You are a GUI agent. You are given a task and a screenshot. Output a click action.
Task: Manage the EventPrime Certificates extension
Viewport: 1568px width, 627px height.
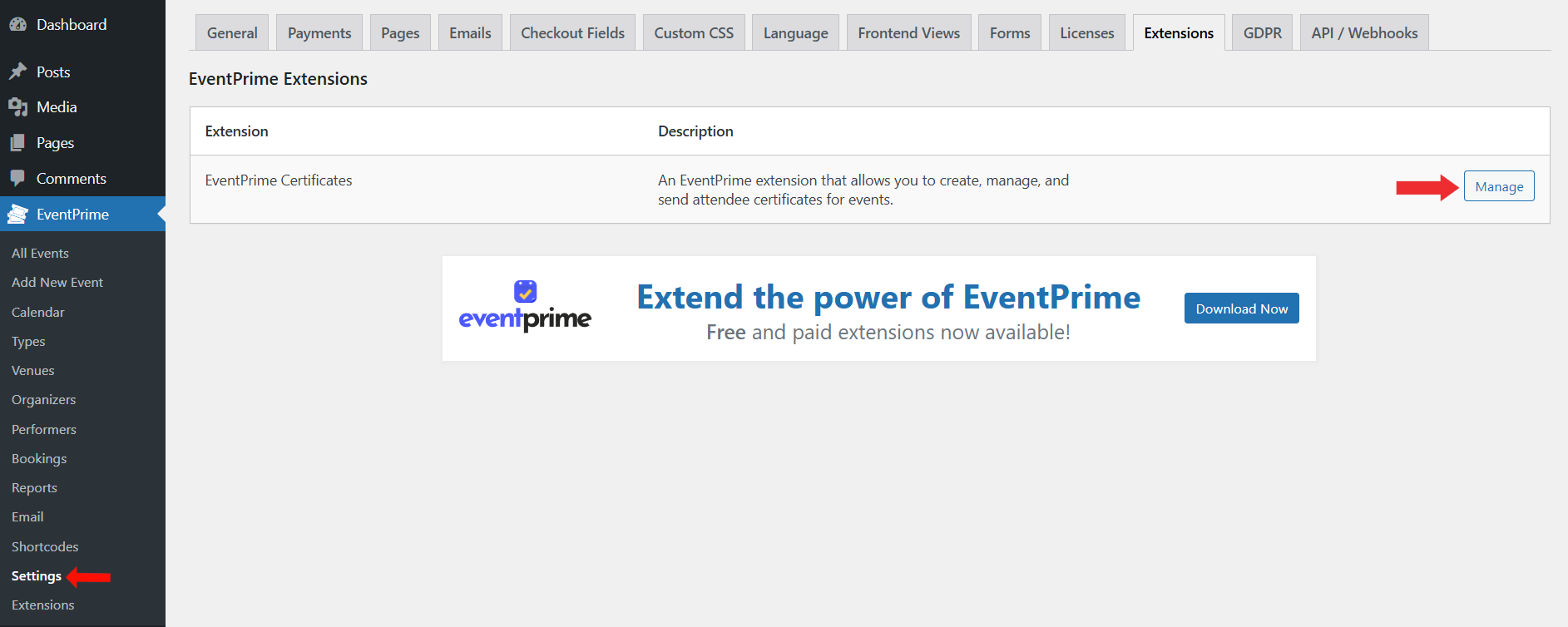(x=1498, y=186)
